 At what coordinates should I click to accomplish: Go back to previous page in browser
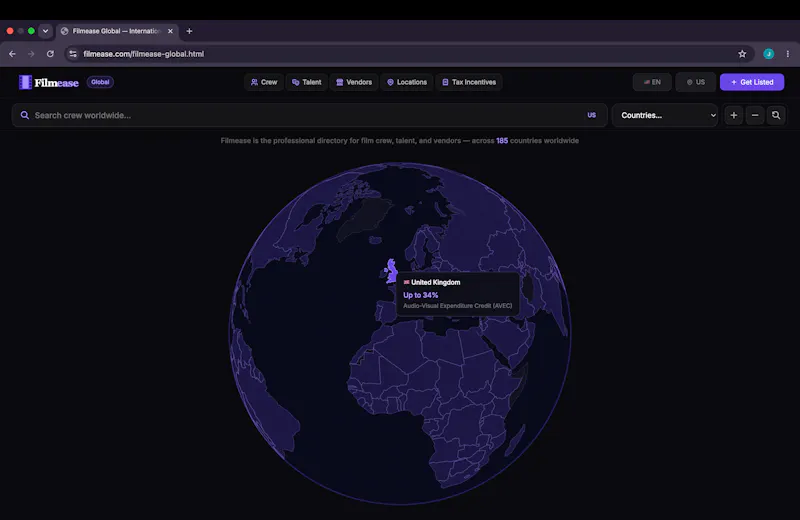click(x=12, y=54)
